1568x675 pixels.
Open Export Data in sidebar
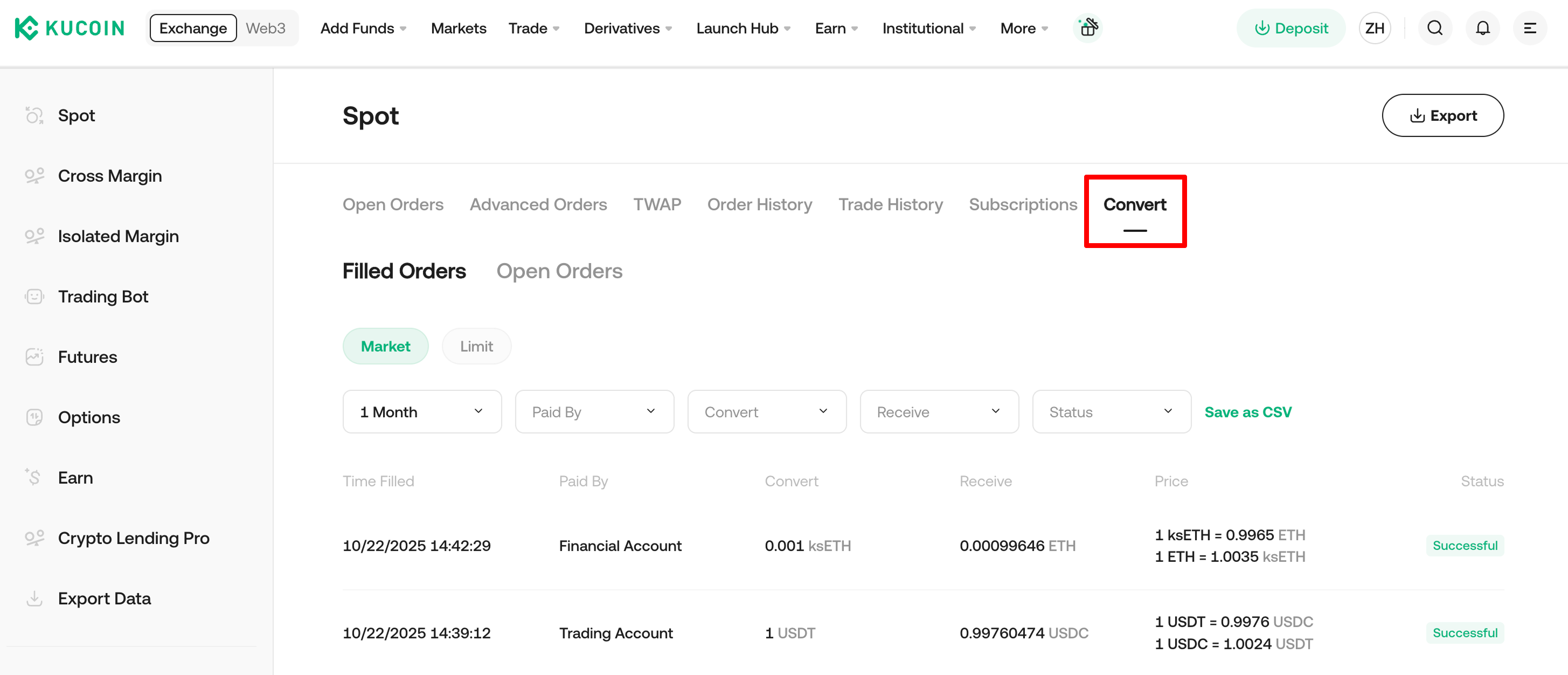click(x=104, y=598)
